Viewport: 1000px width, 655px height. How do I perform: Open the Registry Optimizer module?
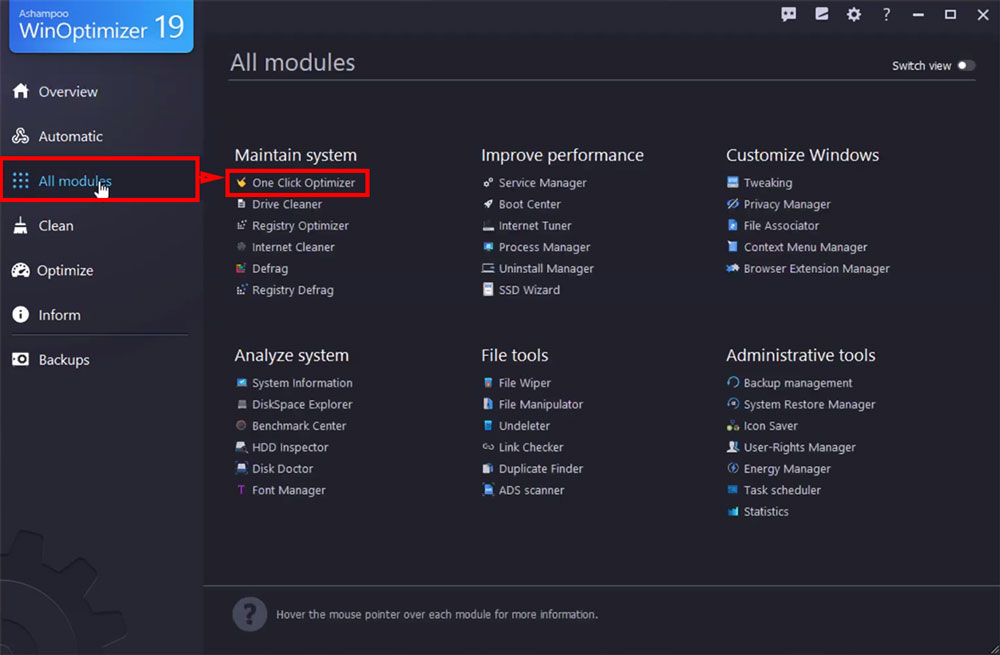coord(300,226)
